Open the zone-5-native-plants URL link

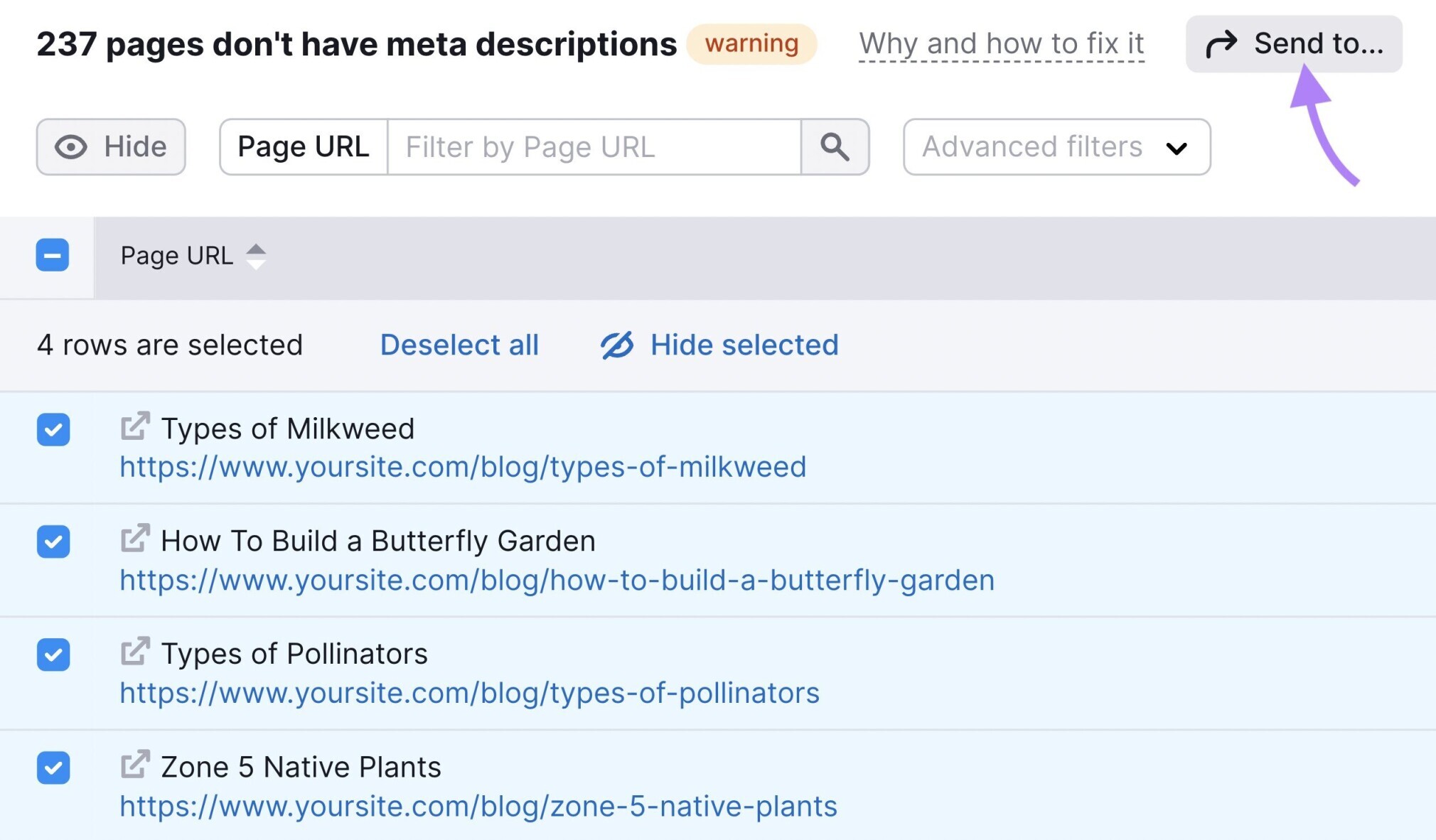tap(478, 806)
